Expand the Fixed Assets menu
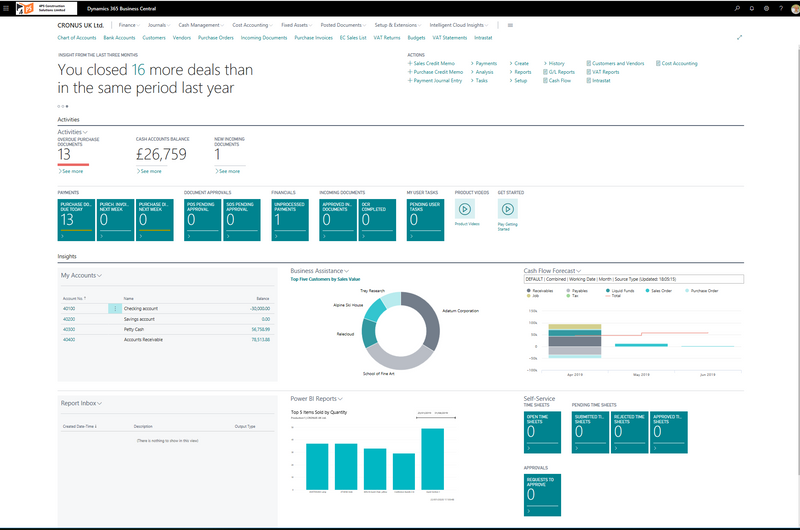This screenshot has height=530, width=800. pos(296,25)
